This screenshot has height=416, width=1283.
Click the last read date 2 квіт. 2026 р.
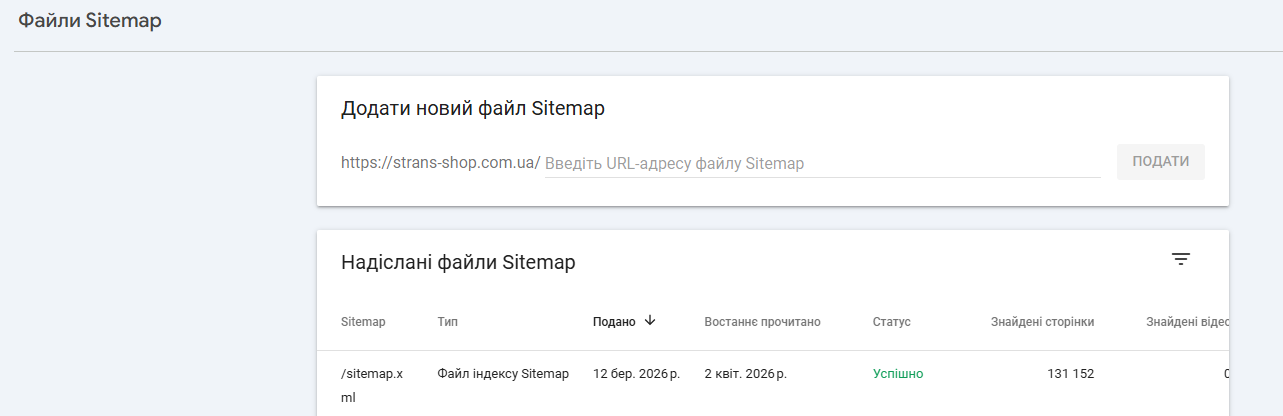[x=745, y=374]
